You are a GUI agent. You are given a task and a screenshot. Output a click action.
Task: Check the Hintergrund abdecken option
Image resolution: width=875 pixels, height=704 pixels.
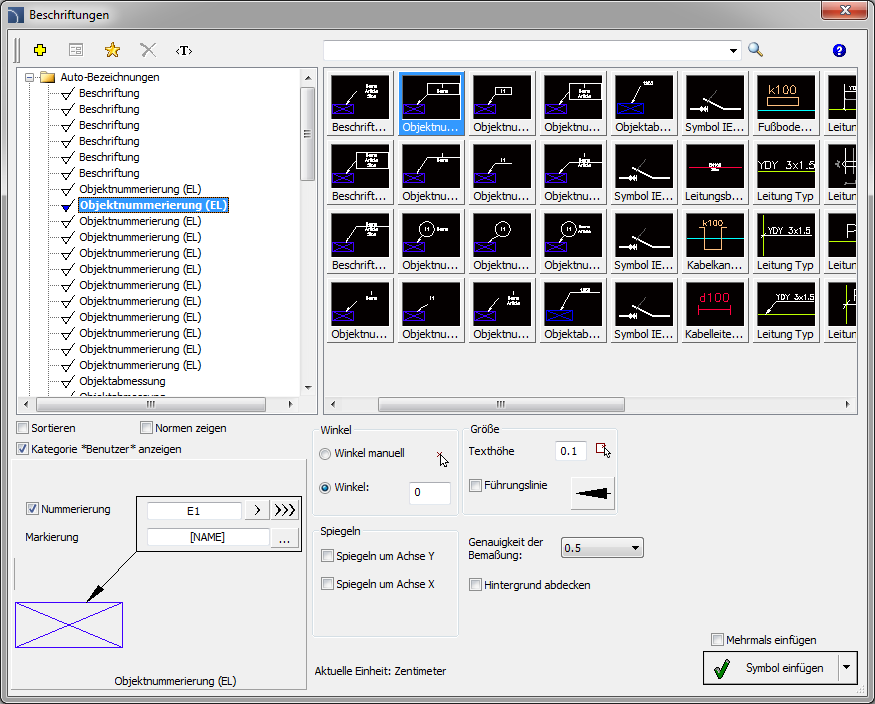click(476, 584)
